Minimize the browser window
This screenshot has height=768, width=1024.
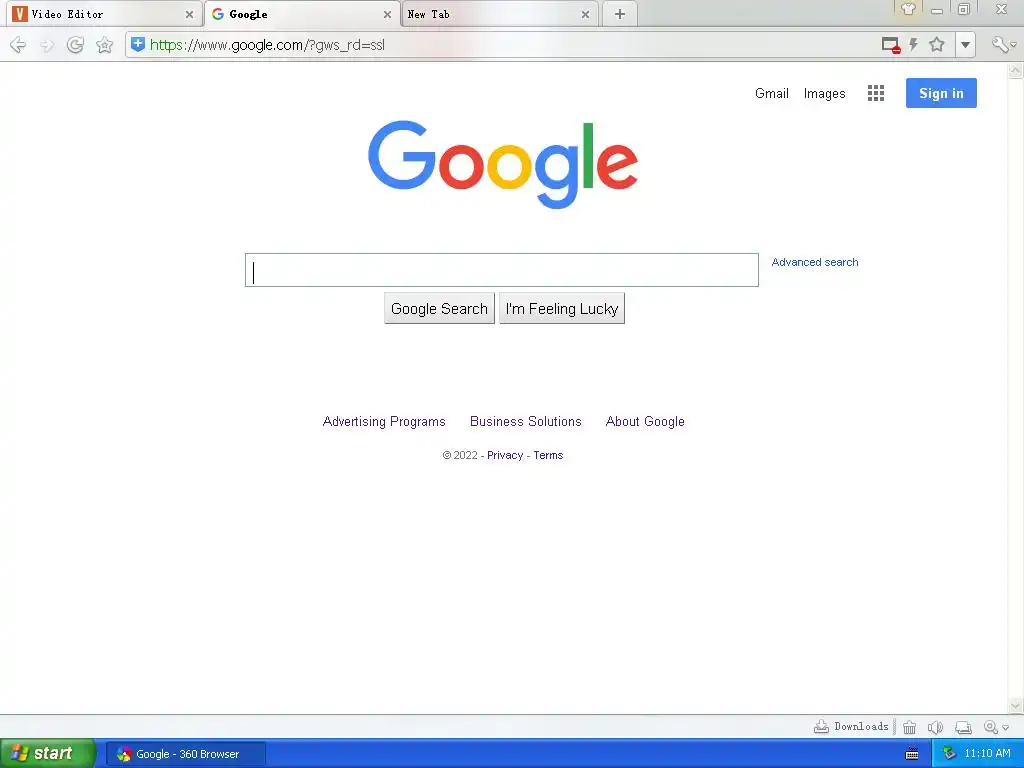(936, 10)
